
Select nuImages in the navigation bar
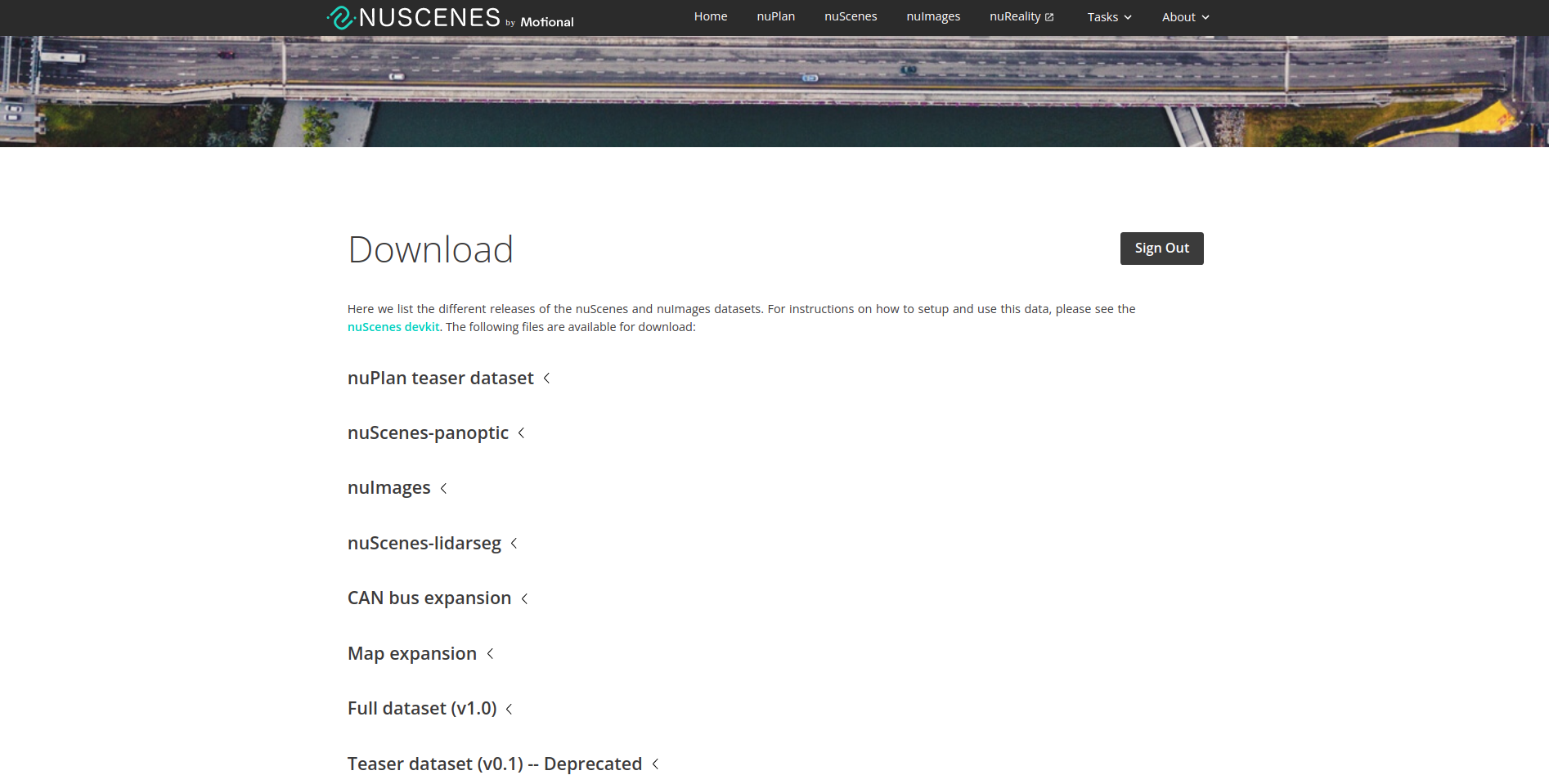[x=932, y=16]
